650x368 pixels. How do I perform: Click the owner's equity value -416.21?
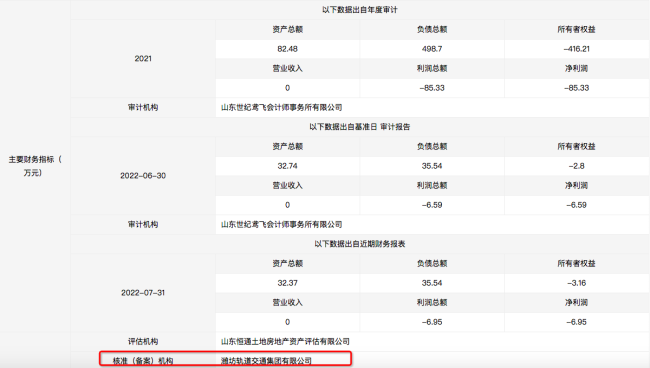576,49
